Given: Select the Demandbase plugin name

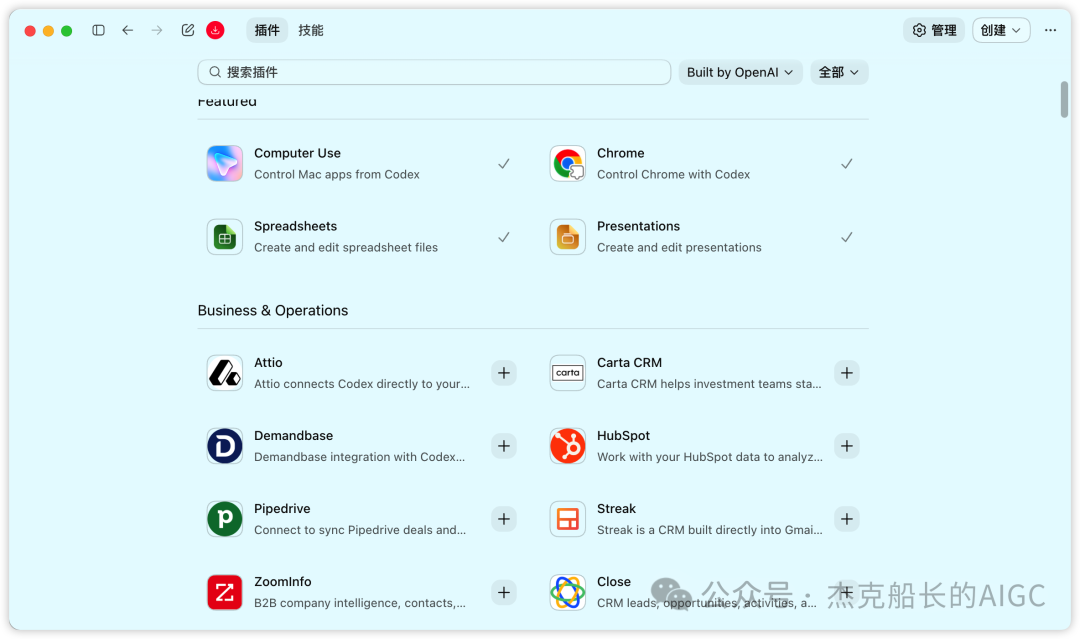Looking at the screenshot, I should tap(293, 435).
